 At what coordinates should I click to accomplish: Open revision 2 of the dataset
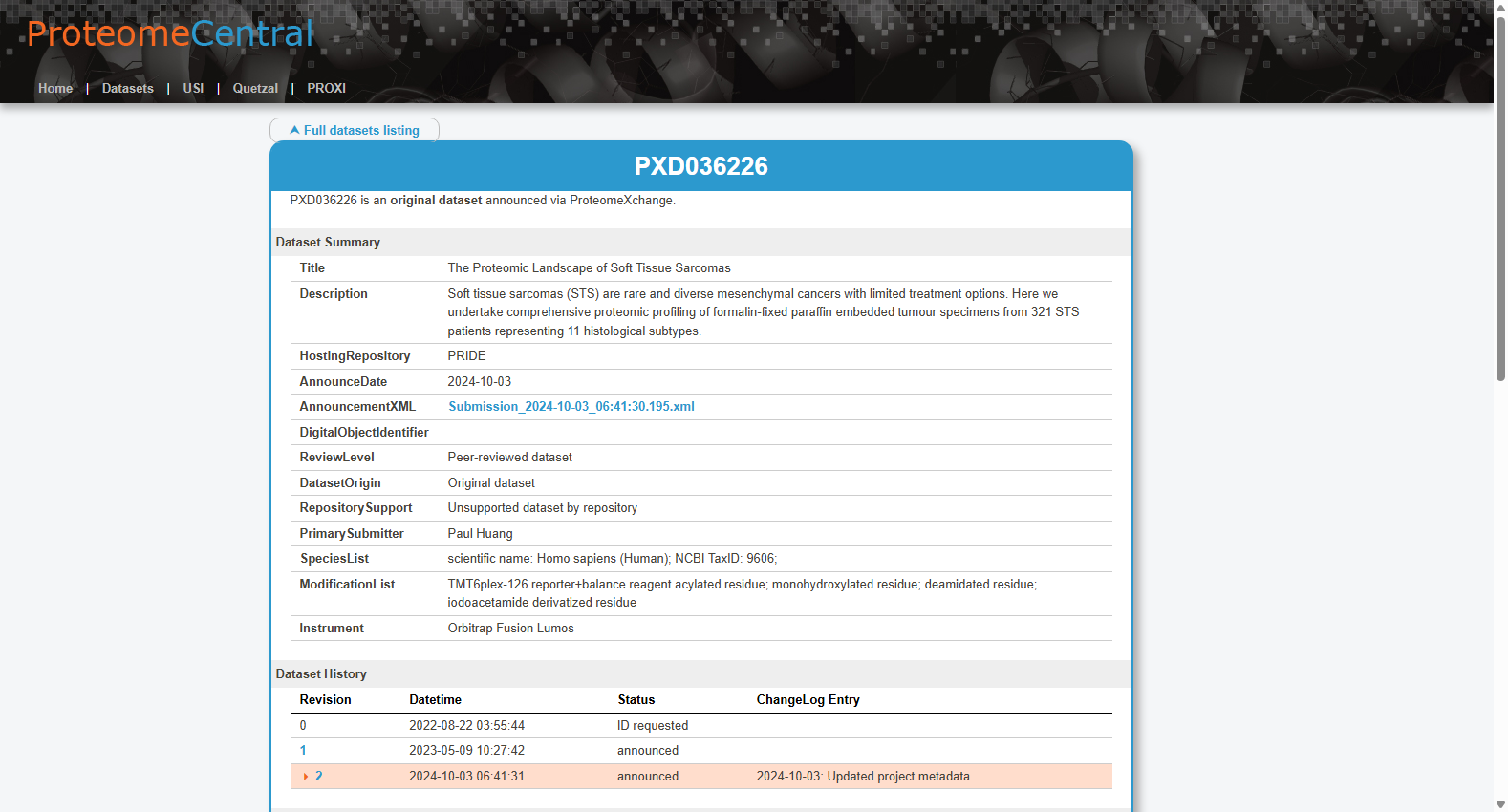pos(319,776)
